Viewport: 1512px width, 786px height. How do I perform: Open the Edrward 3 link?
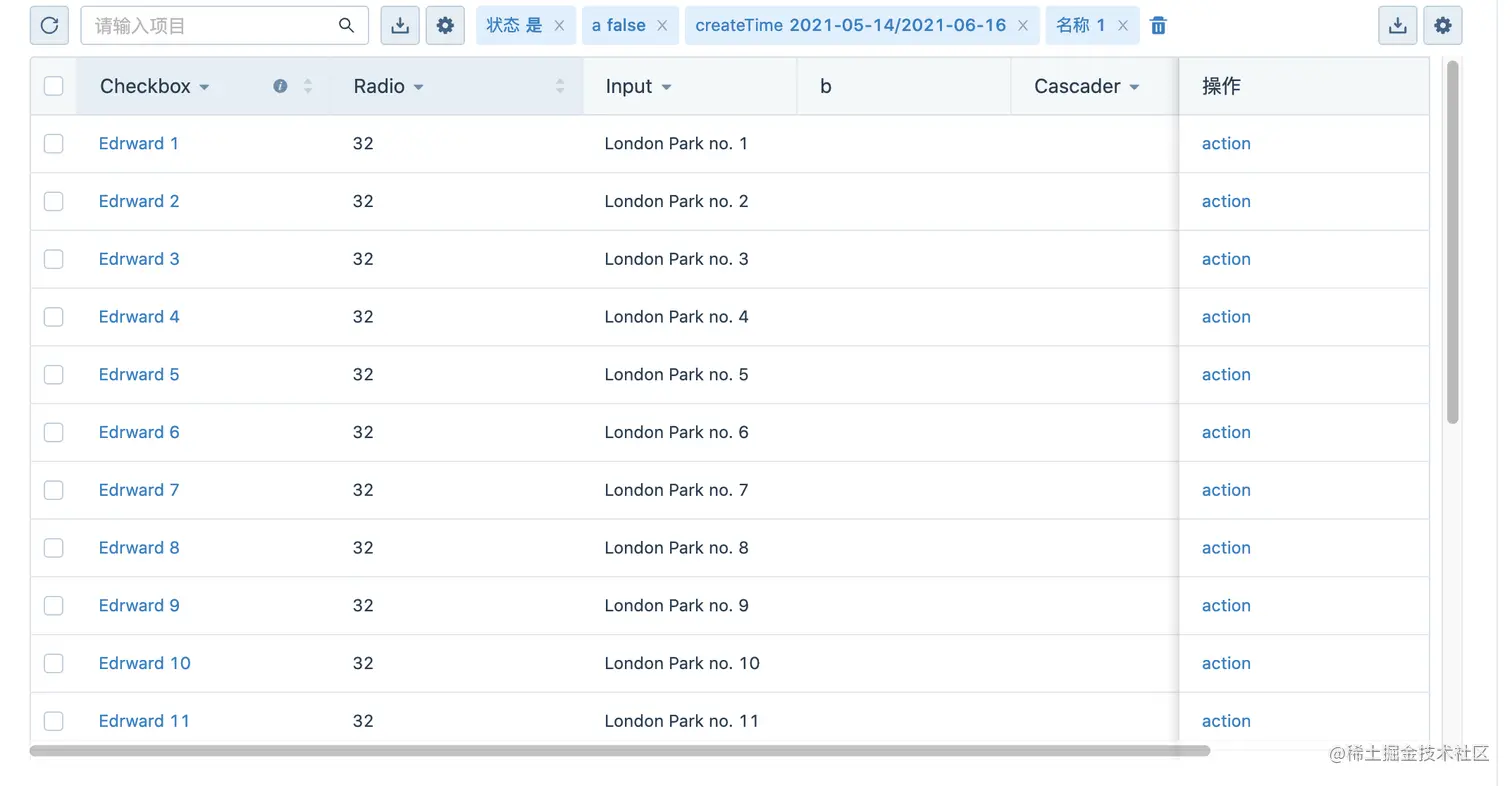(x=139, y=259)
